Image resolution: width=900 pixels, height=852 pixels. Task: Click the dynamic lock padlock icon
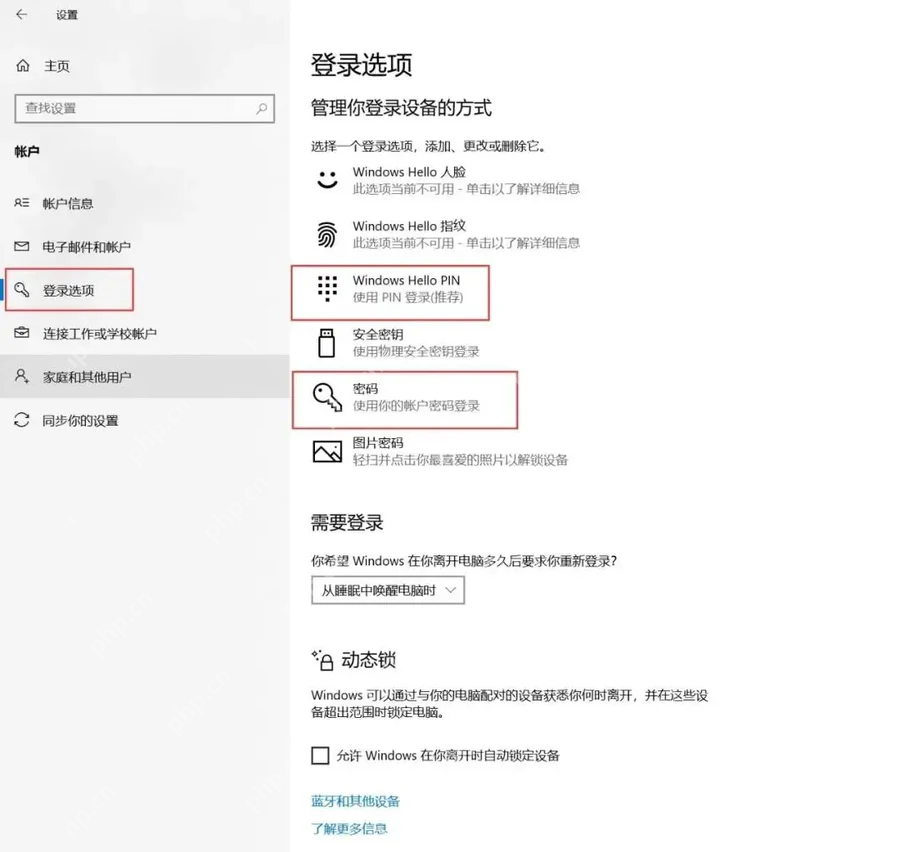tap(323, 660)
